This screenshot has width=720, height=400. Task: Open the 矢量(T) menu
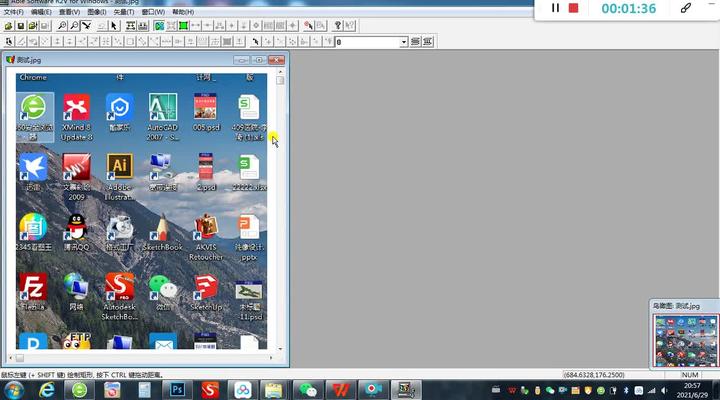(x=124, y=12)
